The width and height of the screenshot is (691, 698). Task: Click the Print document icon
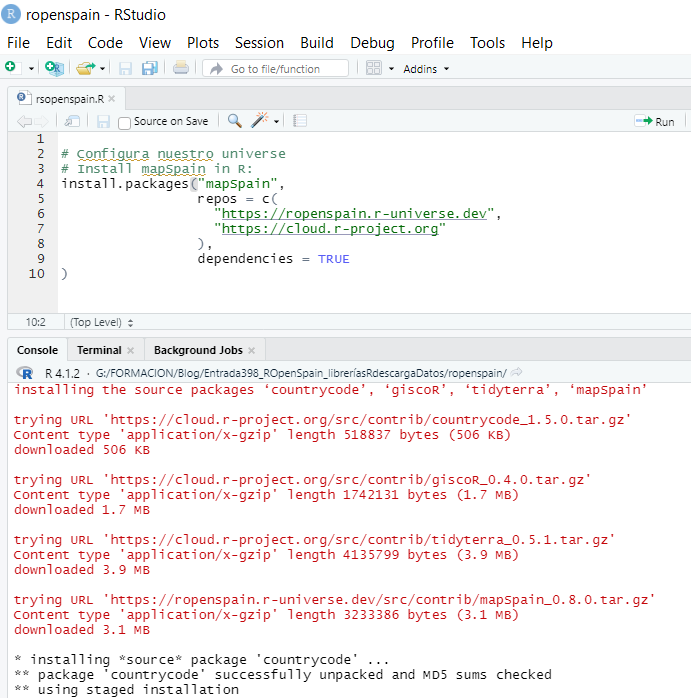(x=180, y=68)
